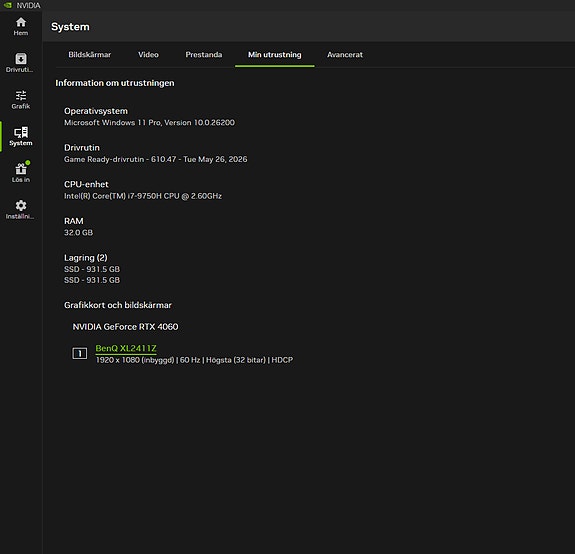This screenshot has height=554, width=575.
Task: Click the NVIDIA GeForce RTX 4060 entry
Action: [x=125, y=327]
